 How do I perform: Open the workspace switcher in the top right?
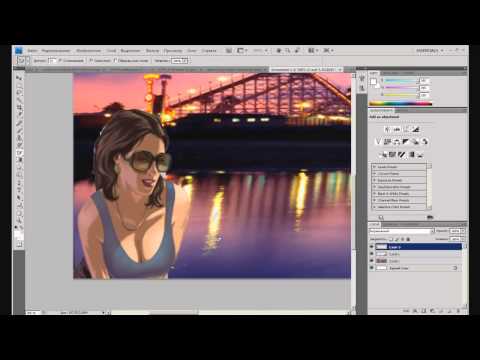[430, 51]
